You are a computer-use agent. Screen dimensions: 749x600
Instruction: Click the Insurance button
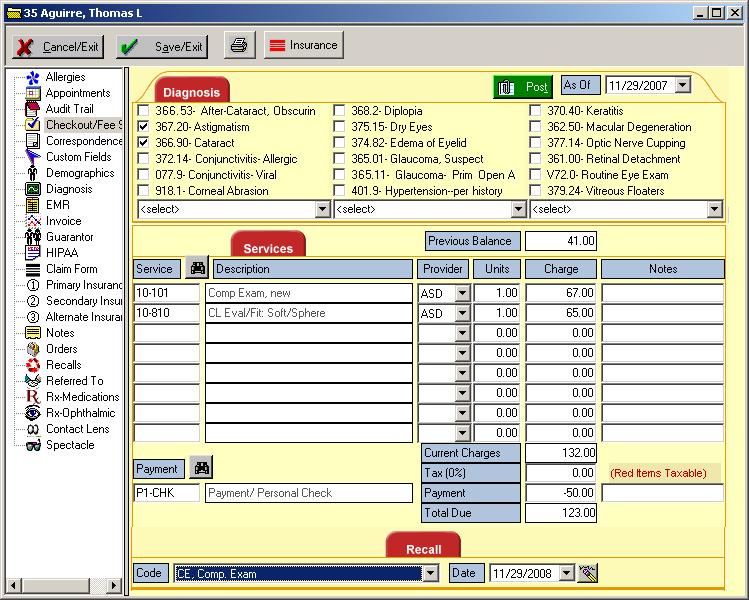pos(304,46)
